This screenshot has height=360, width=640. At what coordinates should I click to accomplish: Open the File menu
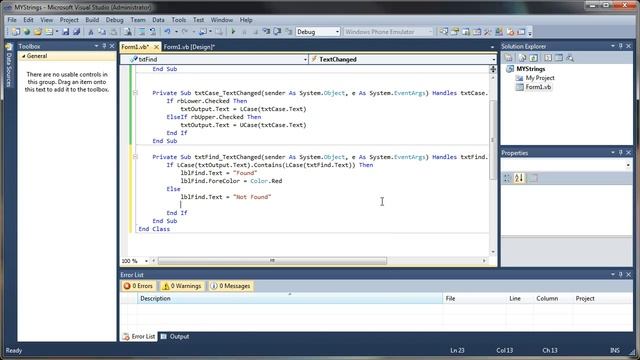12,20
